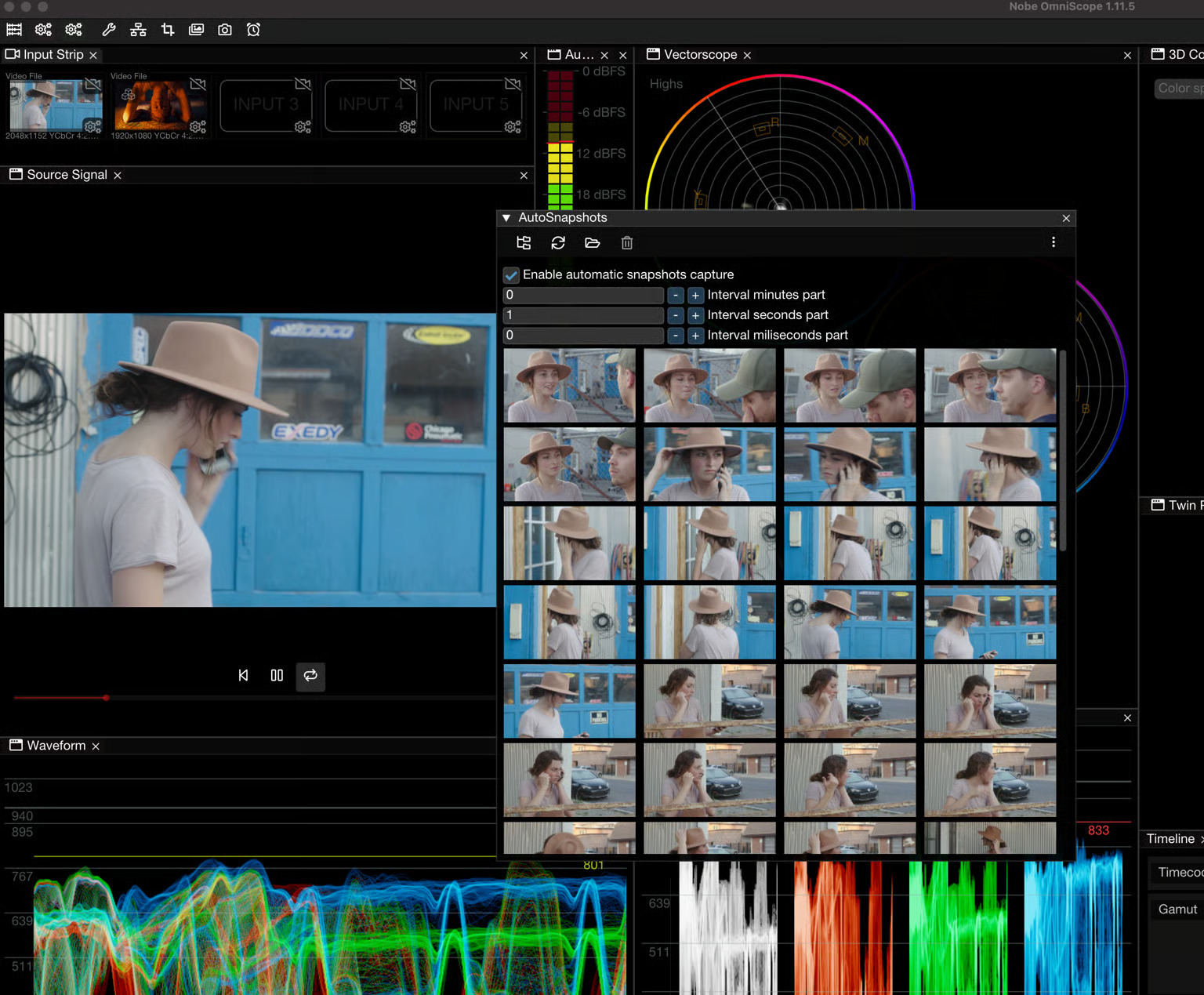Toggle the camera-off icon on INPUT 5

513,84
